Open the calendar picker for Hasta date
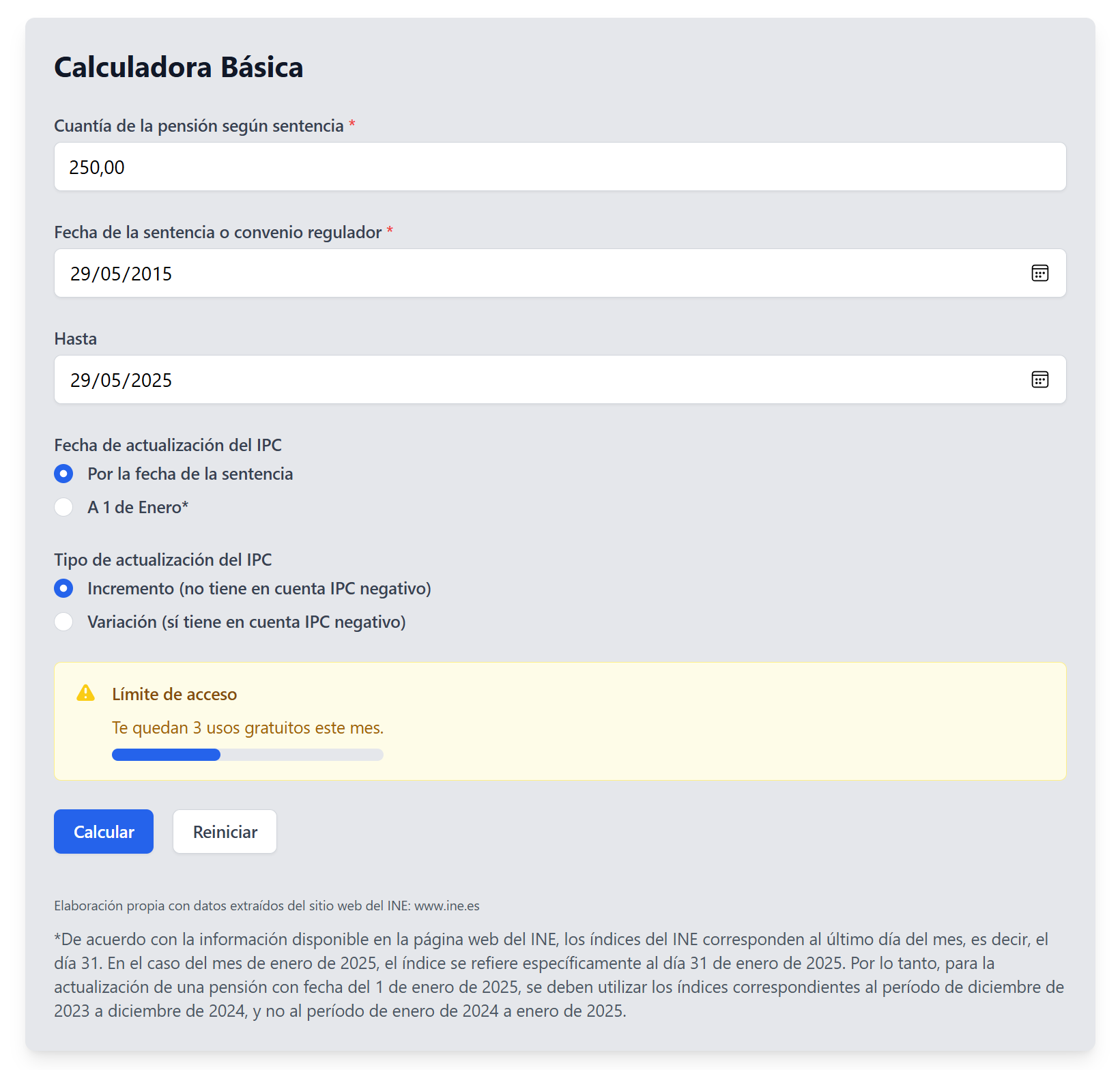 click(1040, 379)
